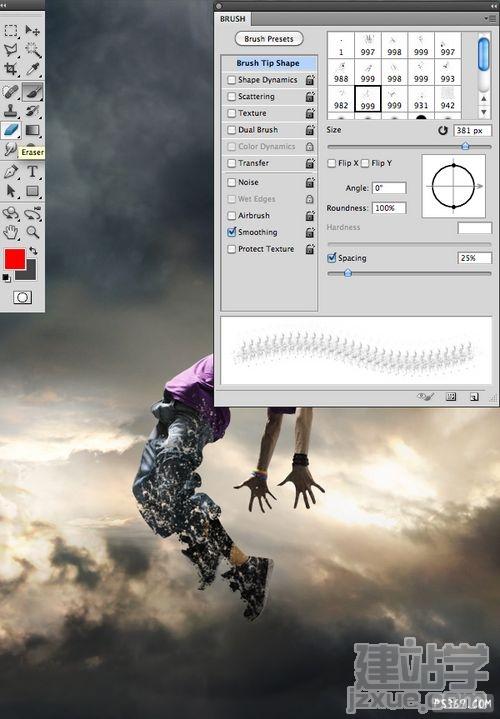Toggle the Flip X checkbox

click(x=332, y=163)
